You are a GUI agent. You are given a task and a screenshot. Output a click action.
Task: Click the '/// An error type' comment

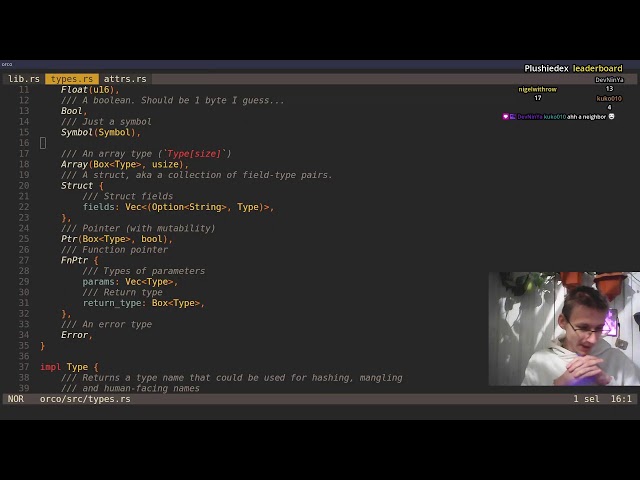coord(106,324)
